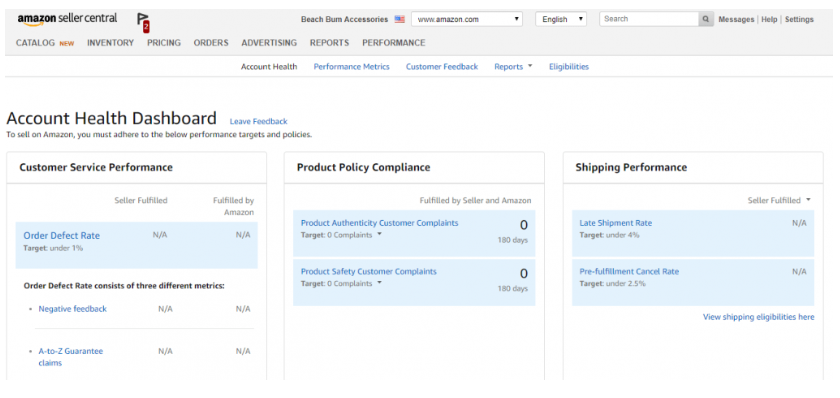The image size is (840, 398).
Task: Open the REPORTS top menu
Action: point(329,43)
